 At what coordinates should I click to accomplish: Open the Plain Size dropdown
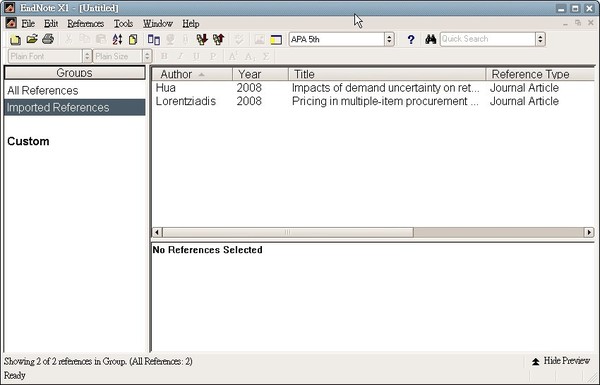tap(147, 56)
